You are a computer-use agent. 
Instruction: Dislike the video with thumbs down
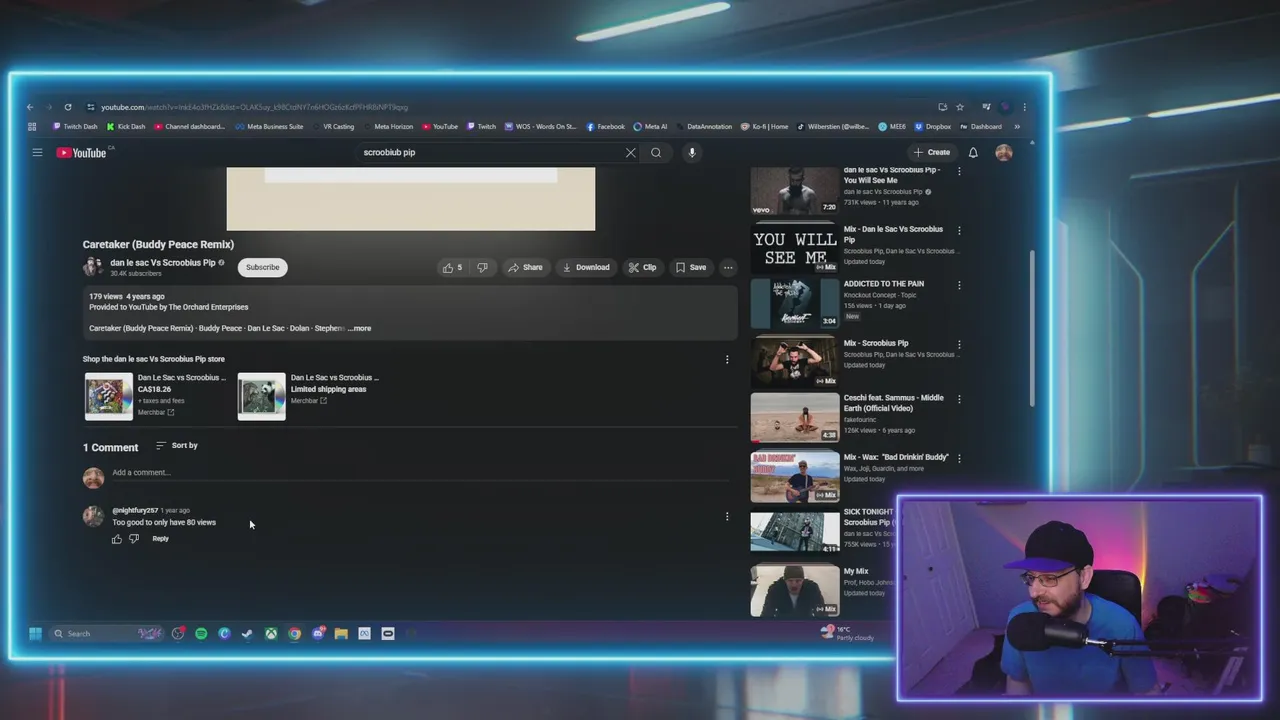point(482,267)
